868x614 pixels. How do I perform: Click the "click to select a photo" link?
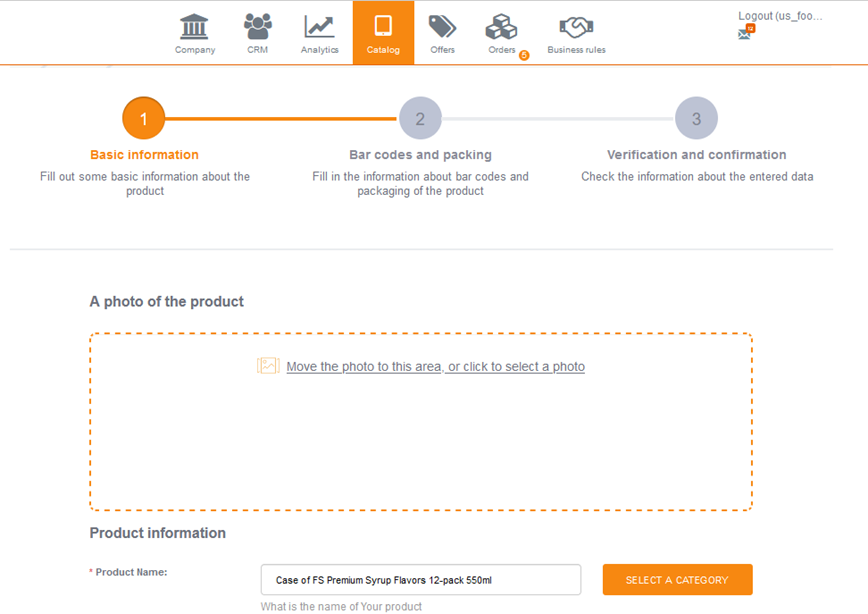click(516, 367)
